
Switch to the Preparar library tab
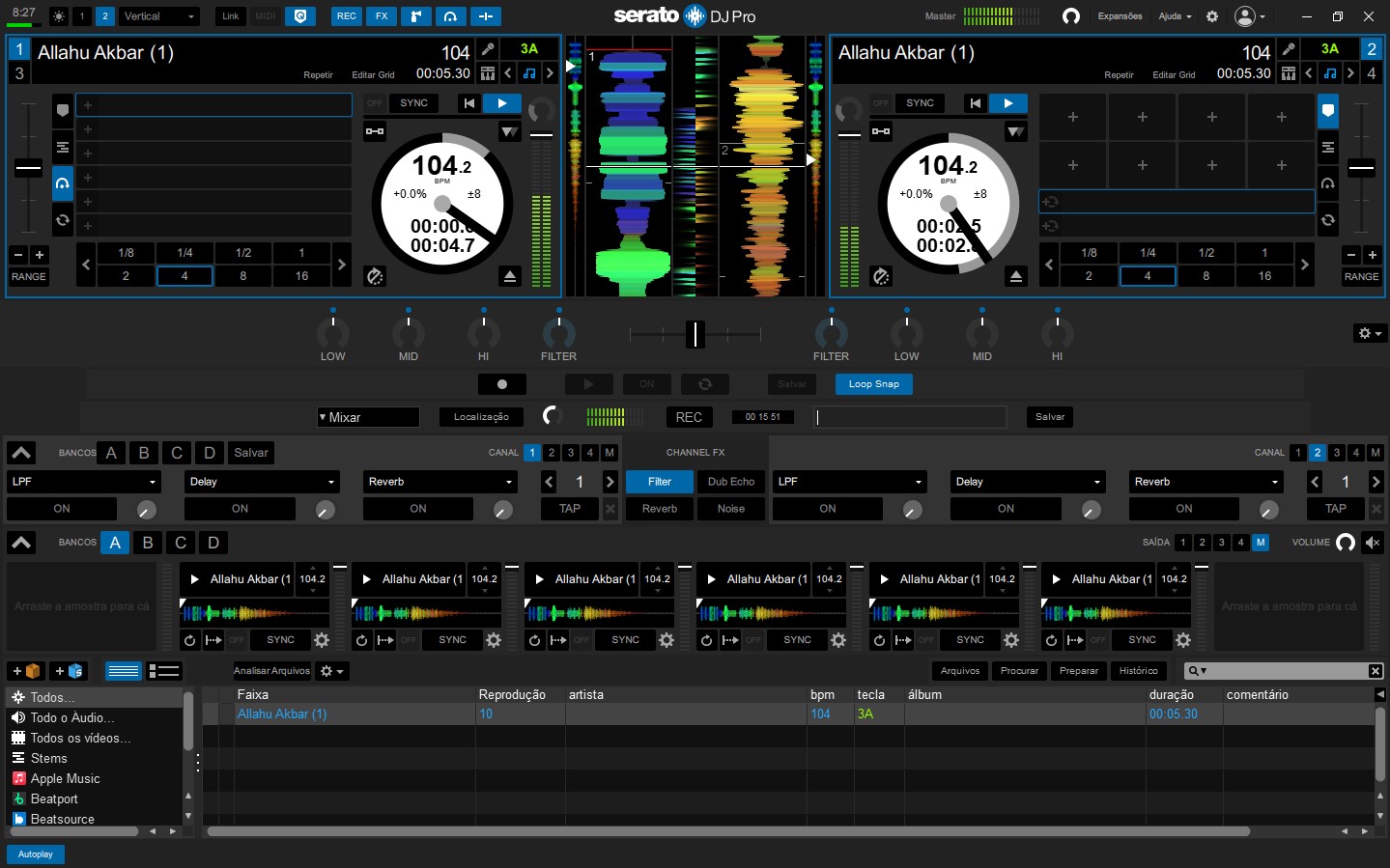pyautogui.click(x=1079, y=671)
